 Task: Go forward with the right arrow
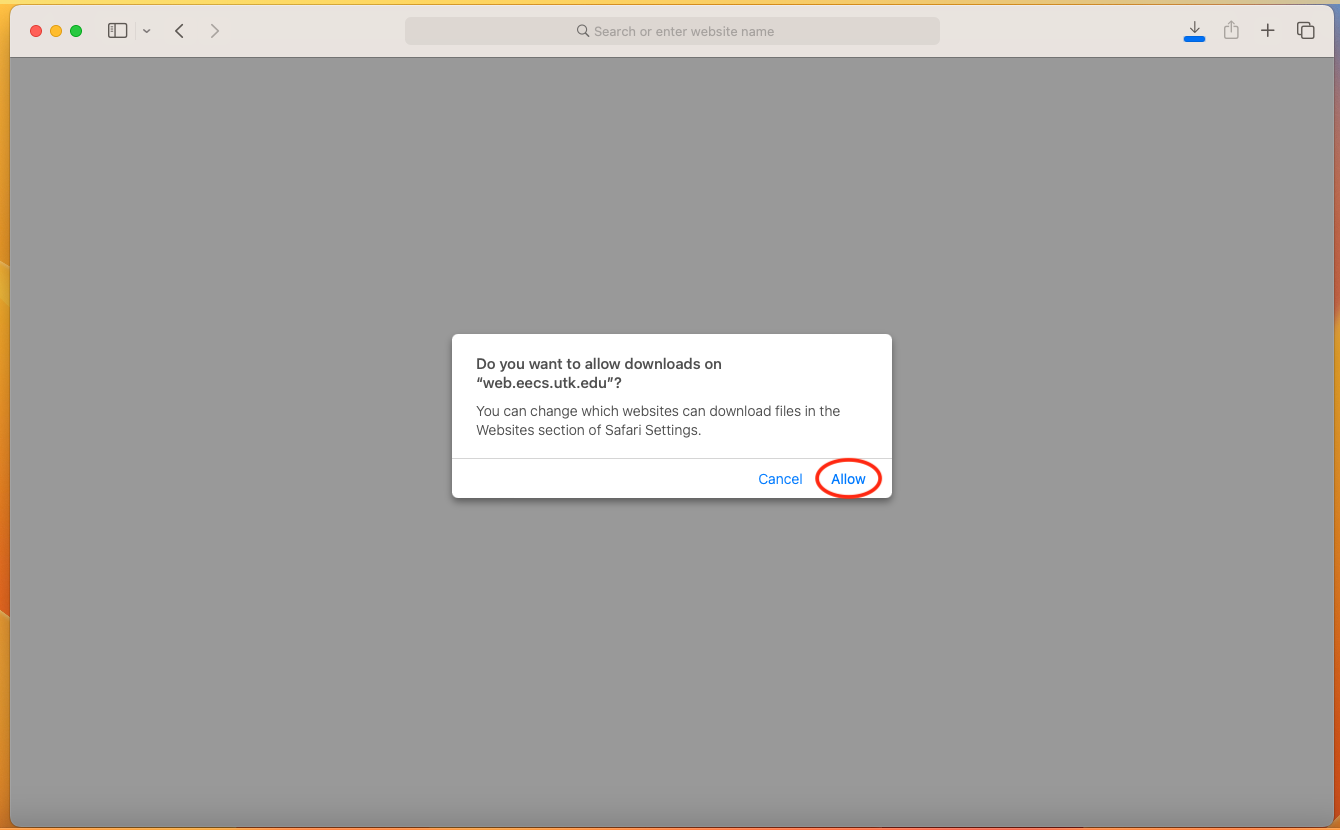tap(214, 31)
